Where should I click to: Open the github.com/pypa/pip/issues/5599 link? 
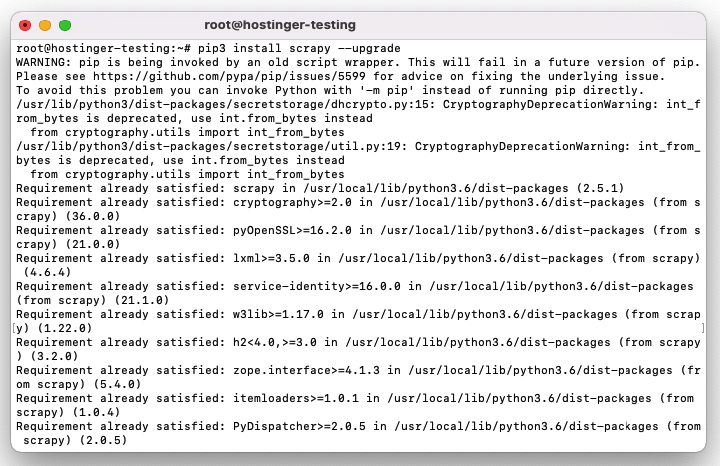(x=230, y=76)
